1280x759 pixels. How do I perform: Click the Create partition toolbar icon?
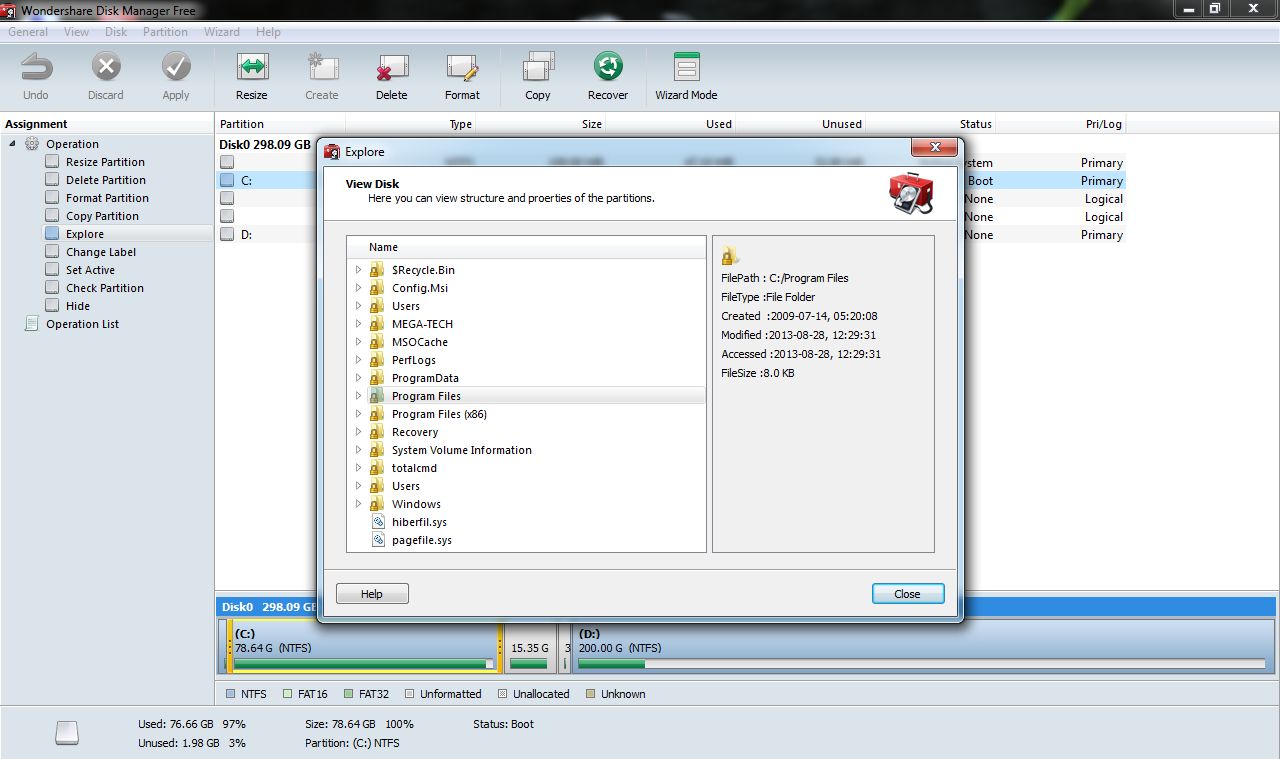pyautogui.click(x=322, y=68)
